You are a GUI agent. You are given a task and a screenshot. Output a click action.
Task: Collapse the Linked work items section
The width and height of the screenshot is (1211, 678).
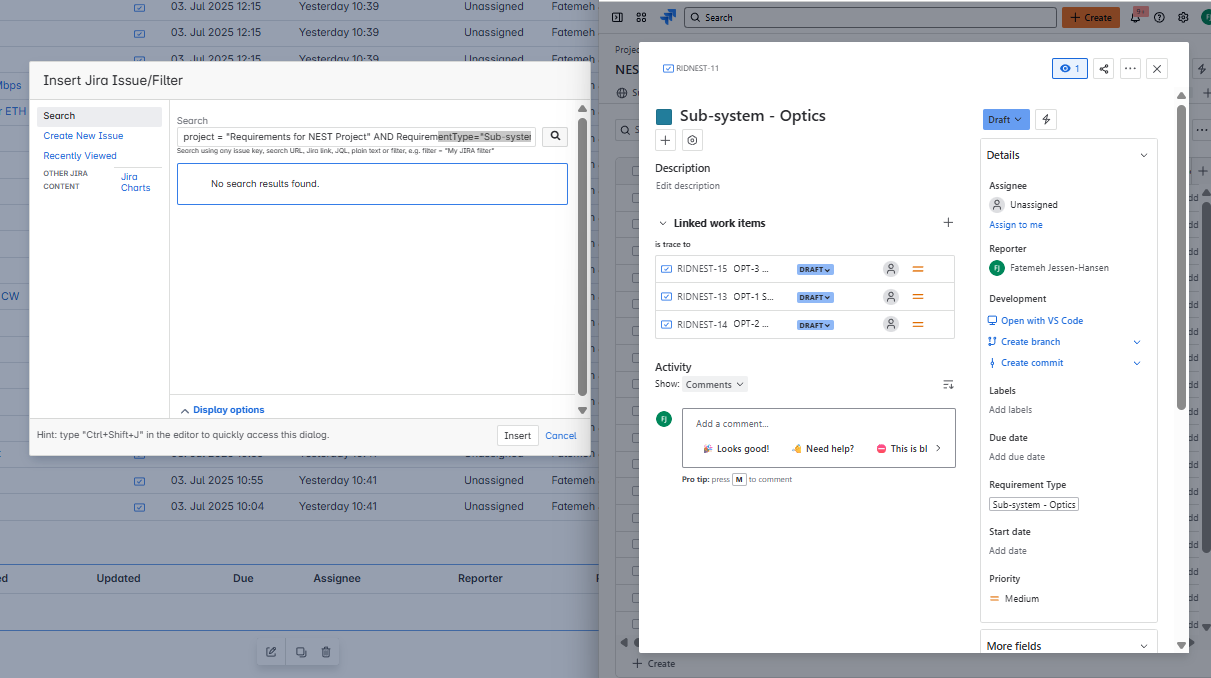pyautogui.click(x=662, y=223)
